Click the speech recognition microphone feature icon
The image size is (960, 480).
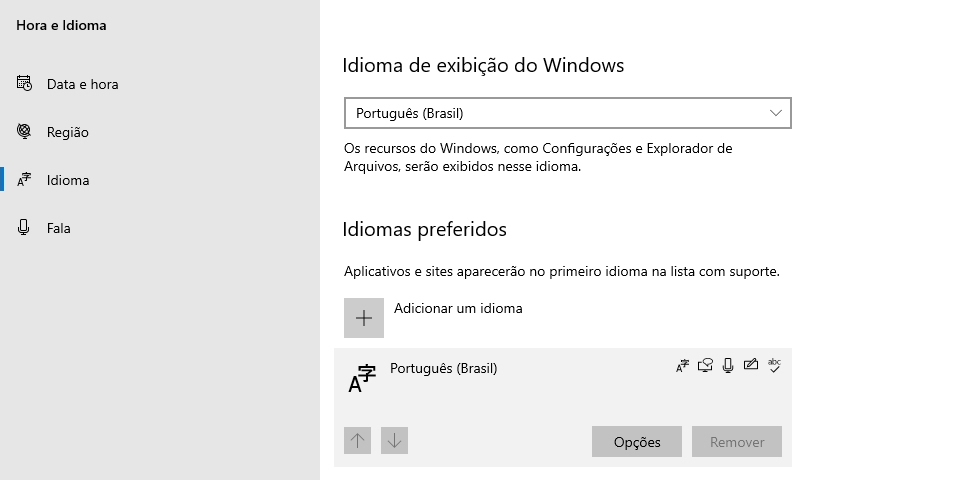[727, 366]
